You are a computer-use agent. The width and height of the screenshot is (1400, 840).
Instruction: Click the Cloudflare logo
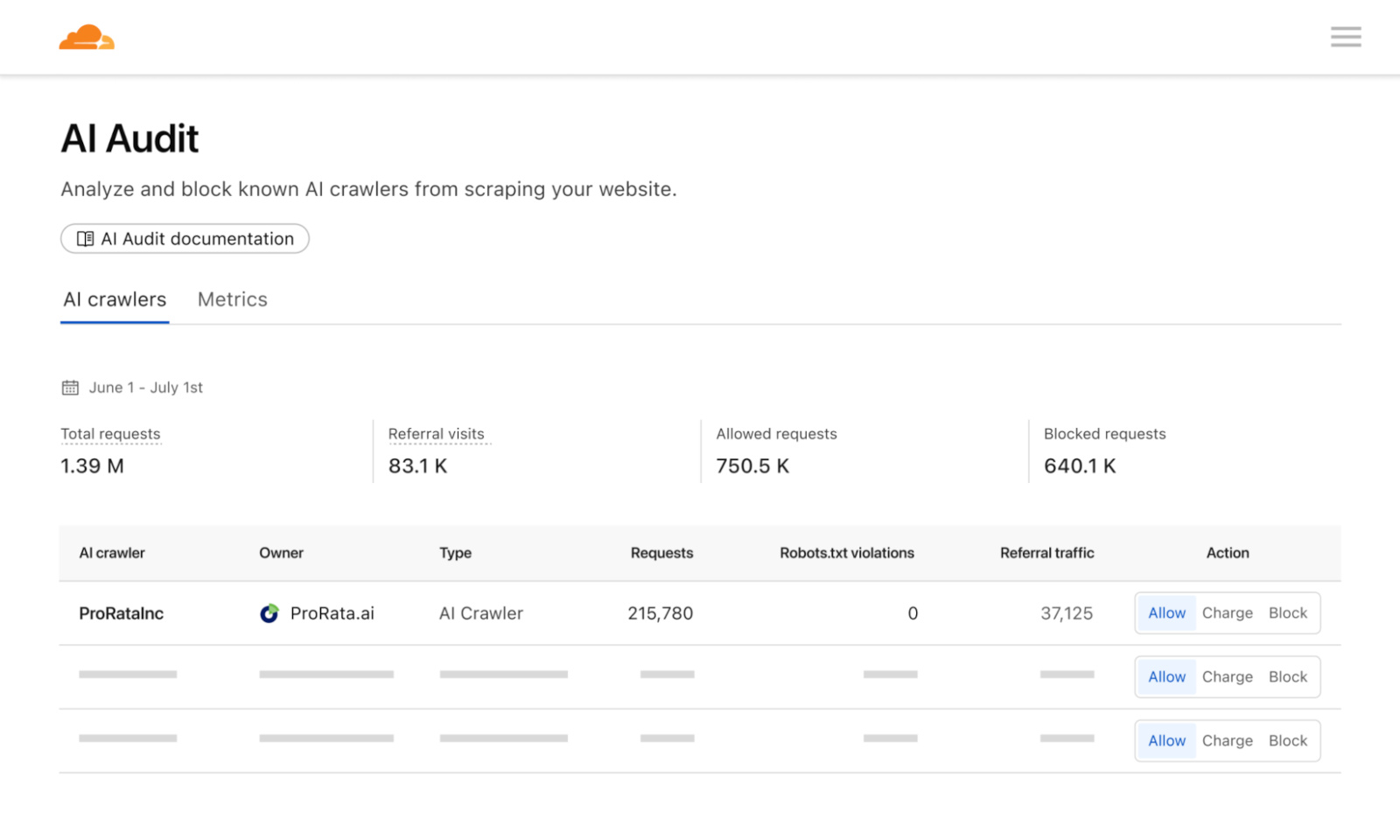click(x=85, y=37)
